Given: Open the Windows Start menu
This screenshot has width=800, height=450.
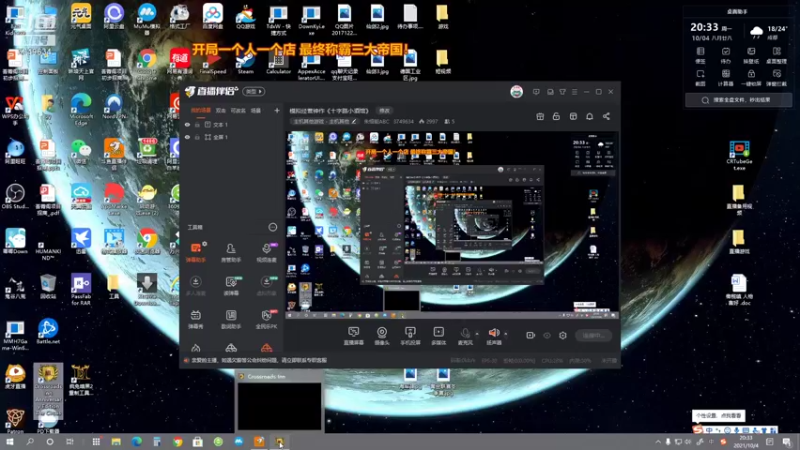Looking at the screenshot, I should tap(10, 442).
